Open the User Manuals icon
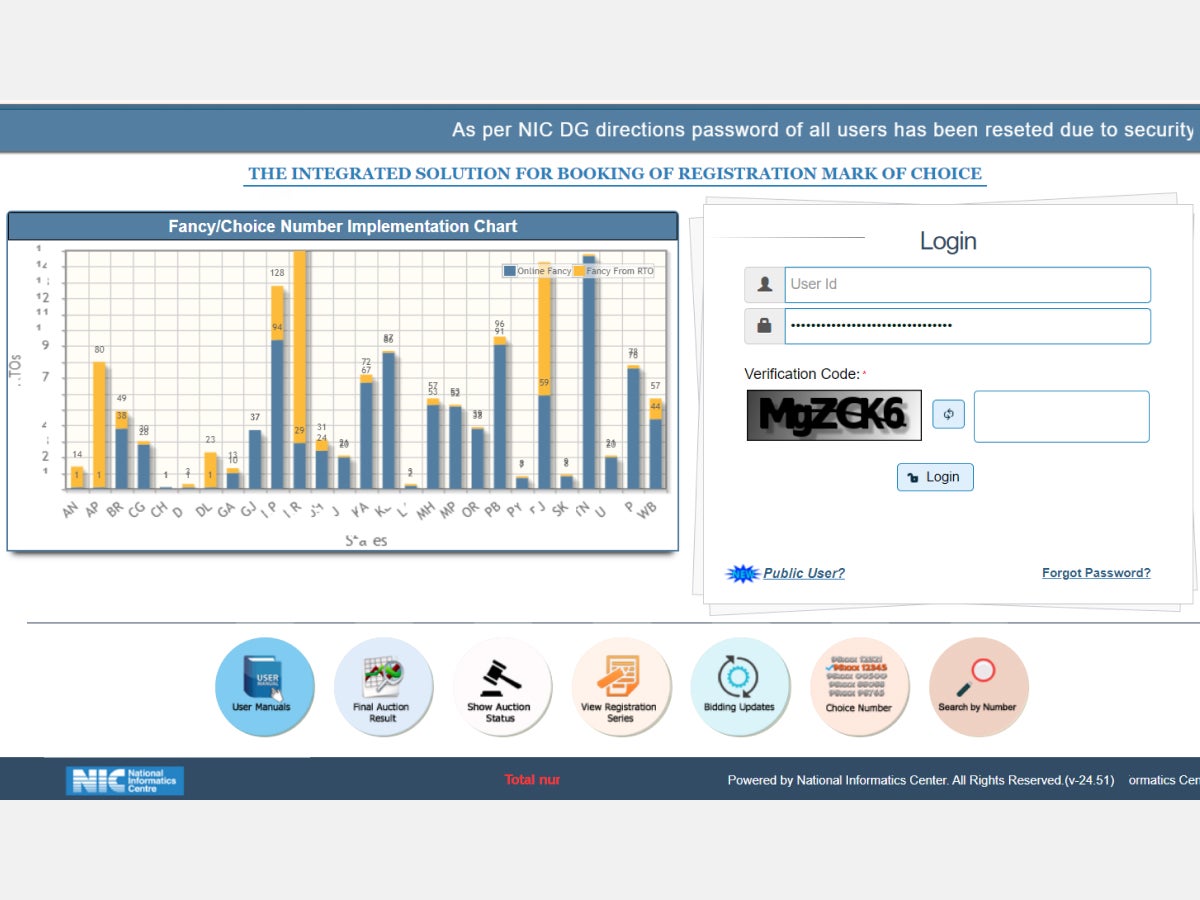This screenshot has height=900, width=1200. [264, 686]
